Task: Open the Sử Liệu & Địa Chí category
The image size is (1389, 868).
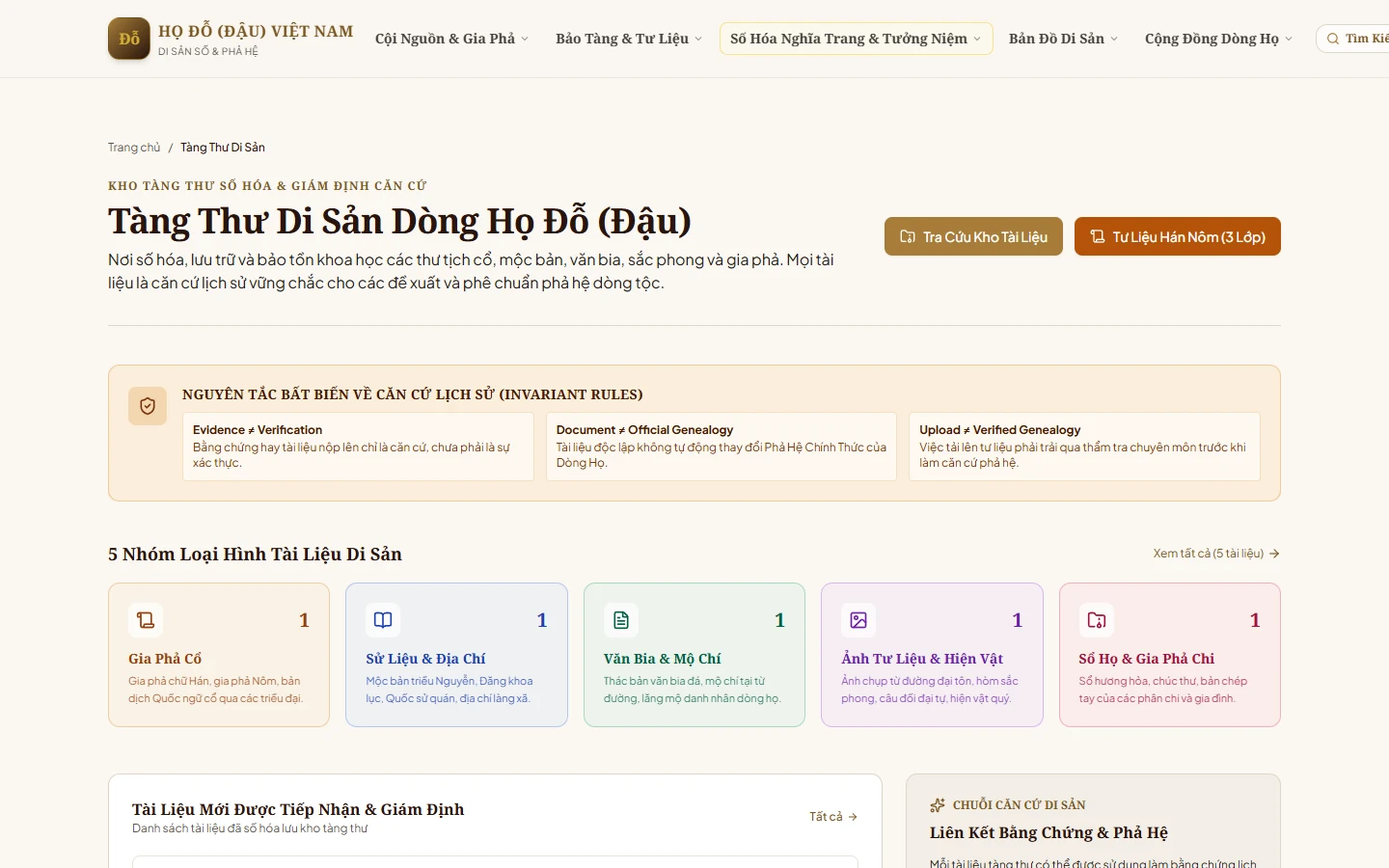Action: [x=456, y=655]
